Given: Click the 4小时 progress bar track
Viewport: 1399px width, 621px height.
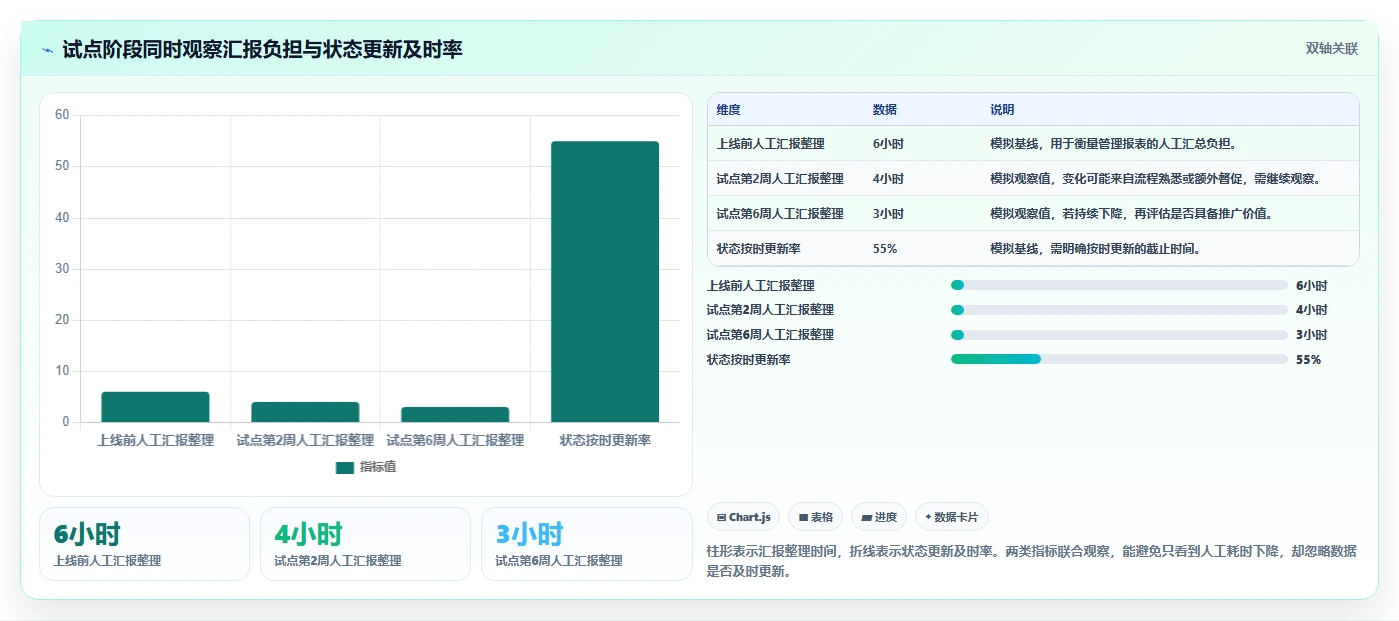Looking at the screenshot, I should tap(1119, 310).
